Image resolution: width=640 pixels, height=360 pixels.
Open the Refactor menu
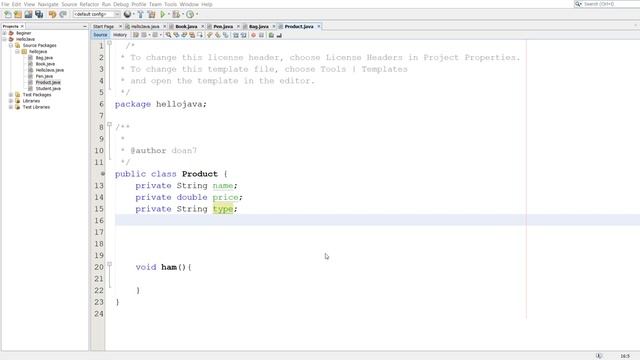(89, 4)
